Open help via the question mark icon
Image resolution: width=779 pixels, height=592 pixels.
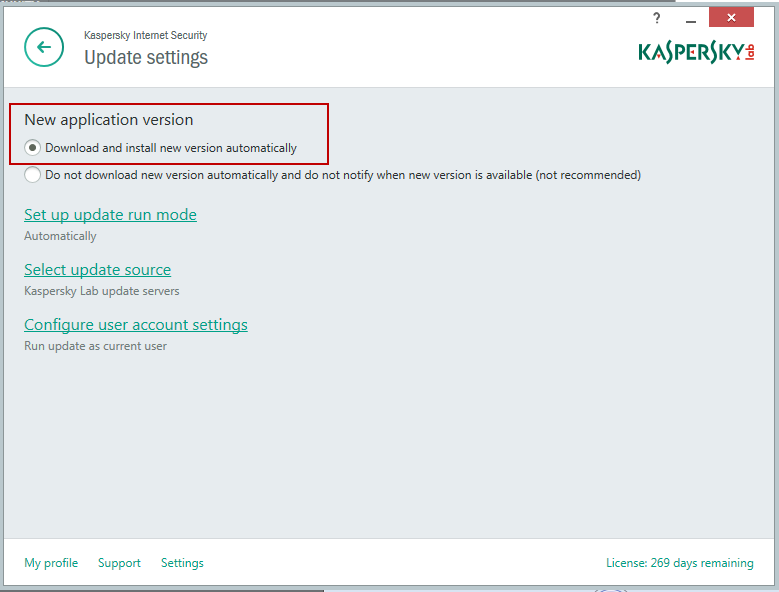tap(657, 18)
